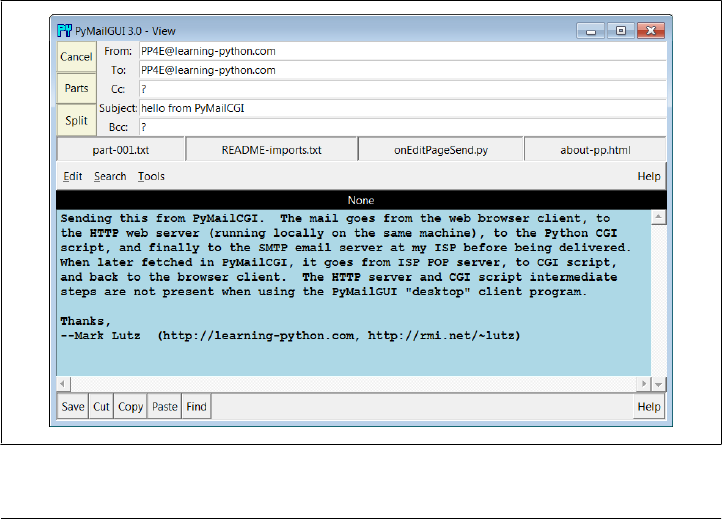Screen dimensions: 722x519
Task: Open the Edit menu
Action: [73, 176]
